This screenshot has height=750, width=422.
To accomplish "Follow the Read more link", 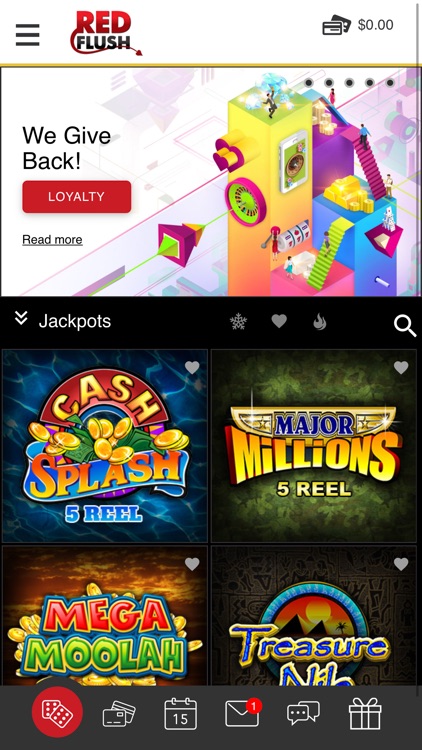I will click(52, 240).
